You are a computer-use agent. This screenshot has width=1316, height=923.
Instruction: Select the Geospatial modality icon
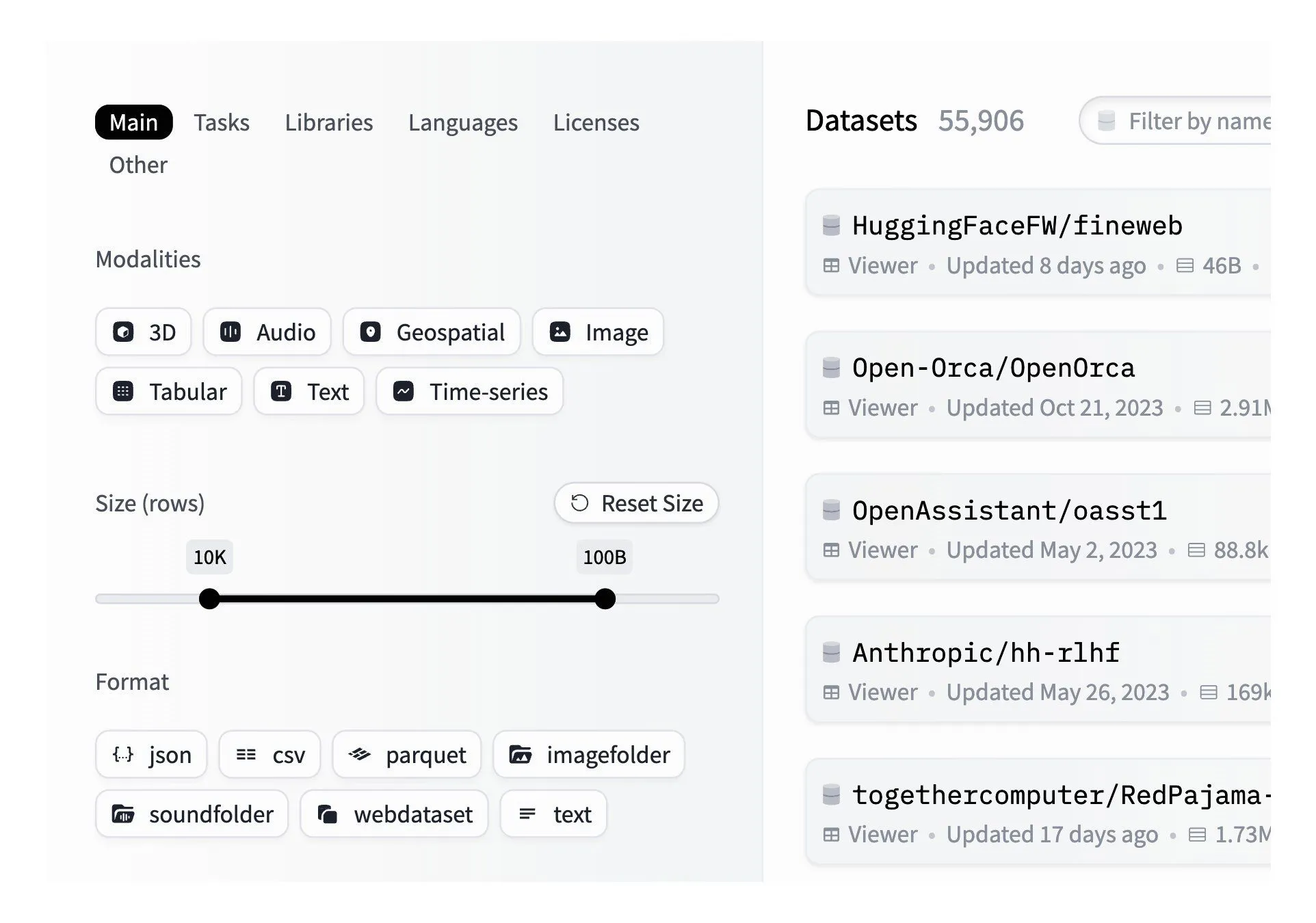371,332
